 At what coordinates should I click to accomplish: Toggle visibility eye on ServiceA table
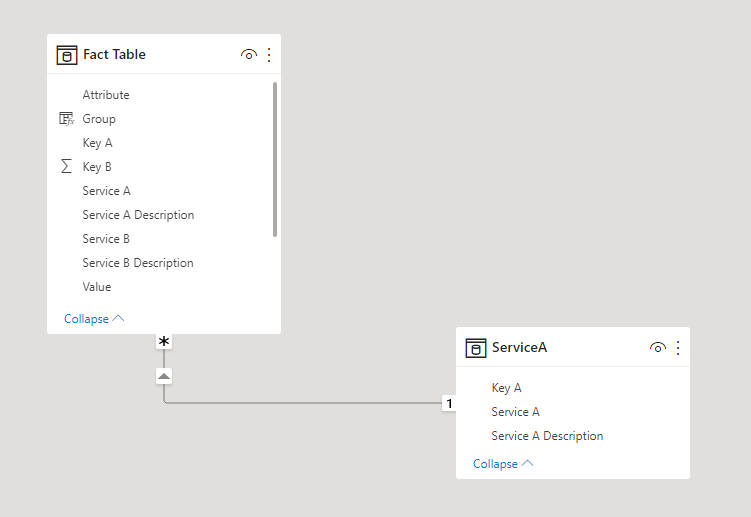[x=658, y=347]
